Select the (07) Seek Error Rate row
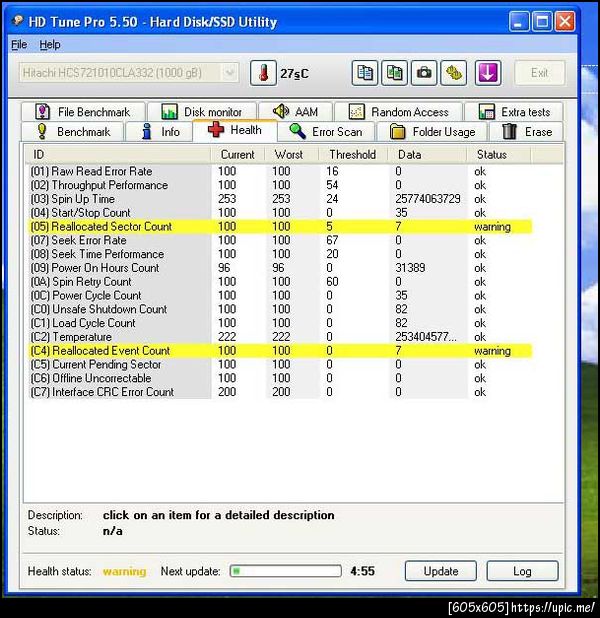Viewport: 600px width, 618px height. (x=280, y=240)
